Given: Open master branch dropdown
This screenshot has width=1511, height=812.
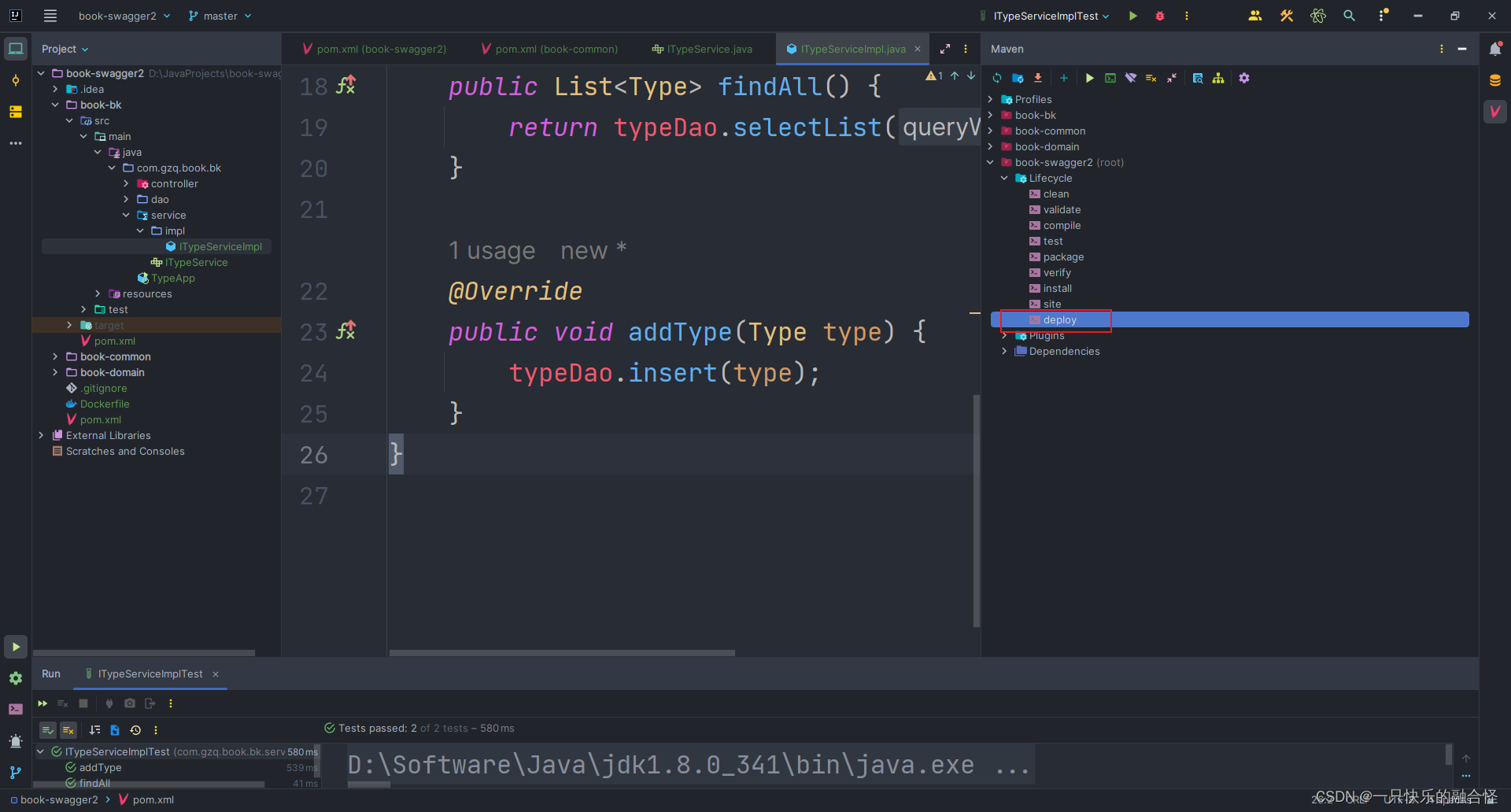Looking at the screenshot, I should [220, 16].
